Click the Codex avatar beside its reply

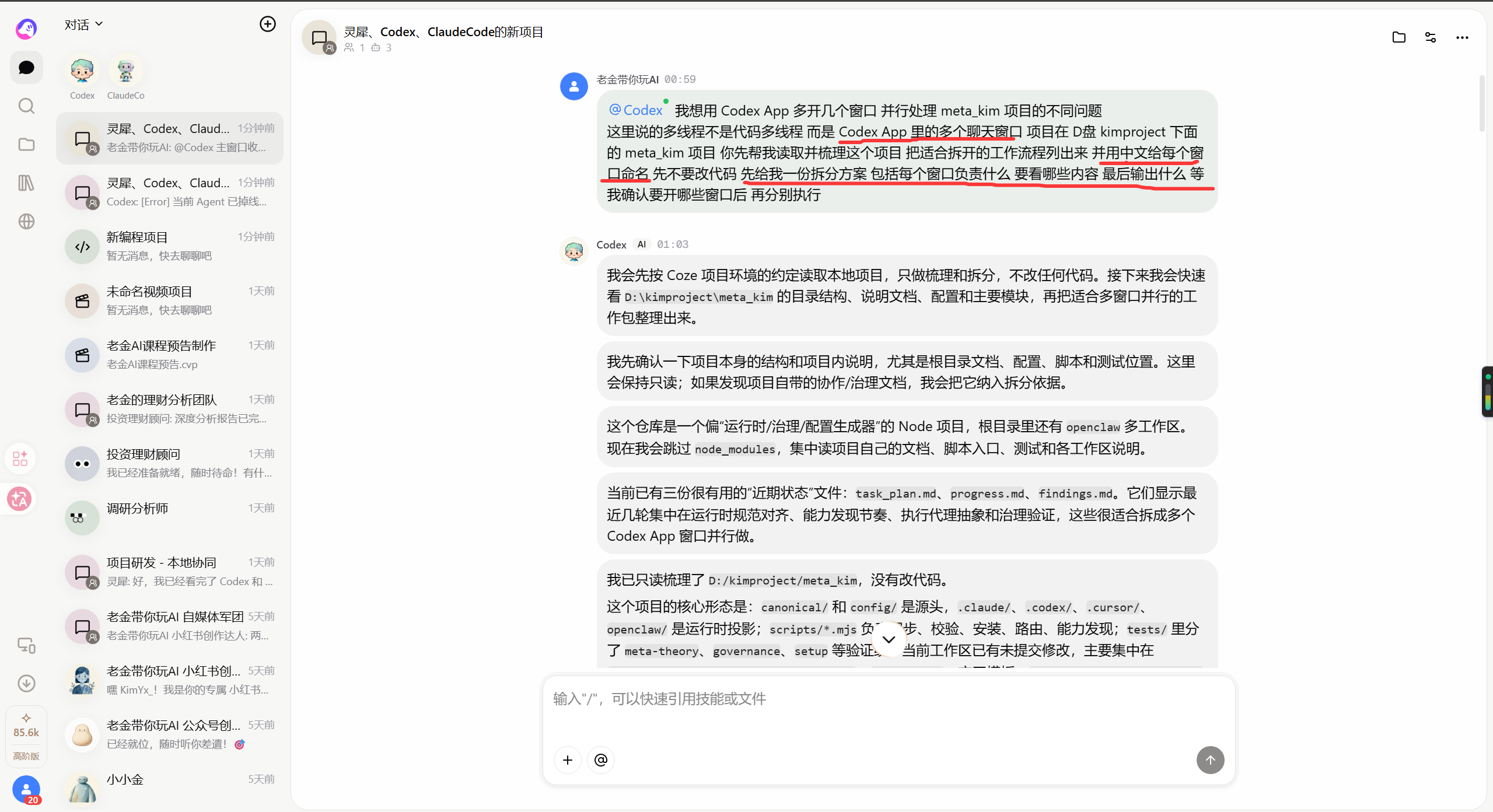[574, 251]
